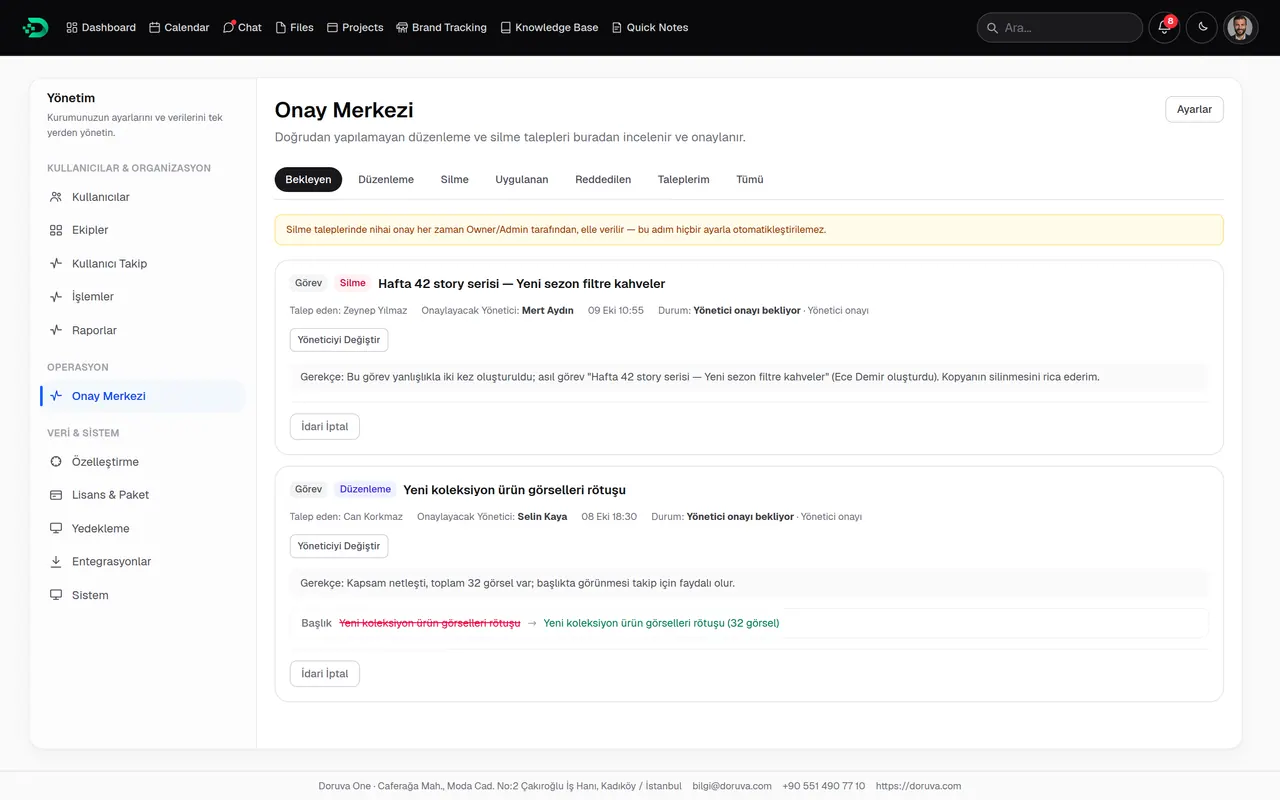Click the İşlemler activity icon

56,297
